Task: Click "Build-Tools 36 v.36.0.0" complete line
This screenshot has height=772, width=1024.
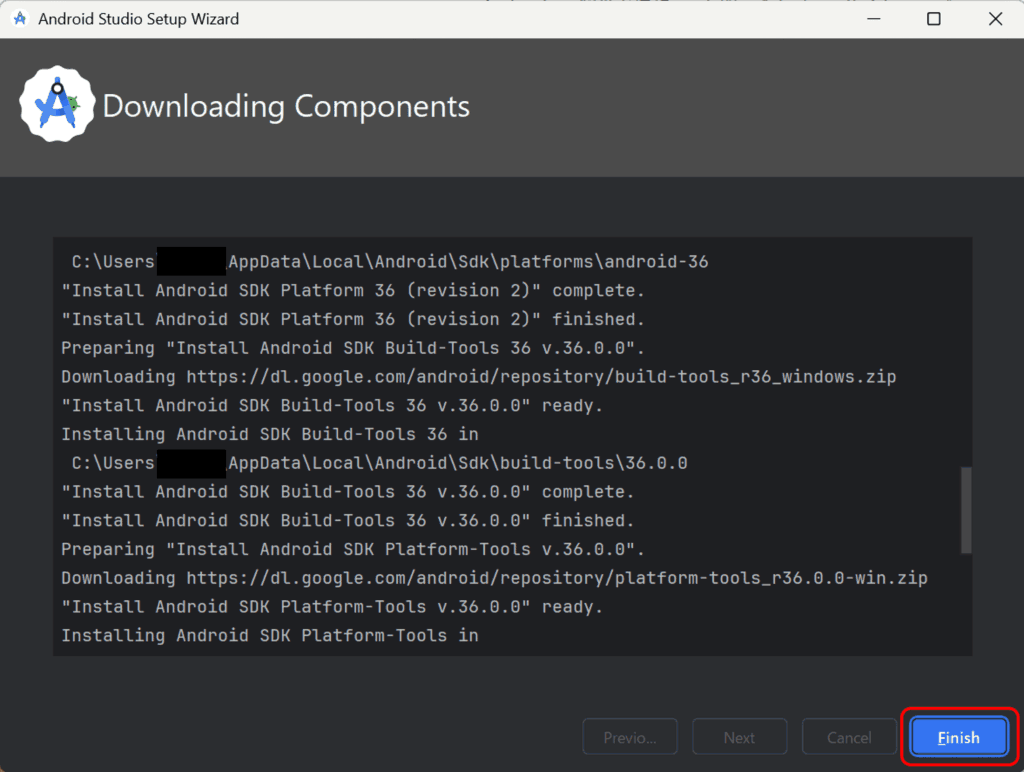Action: [x=347, y=492]
